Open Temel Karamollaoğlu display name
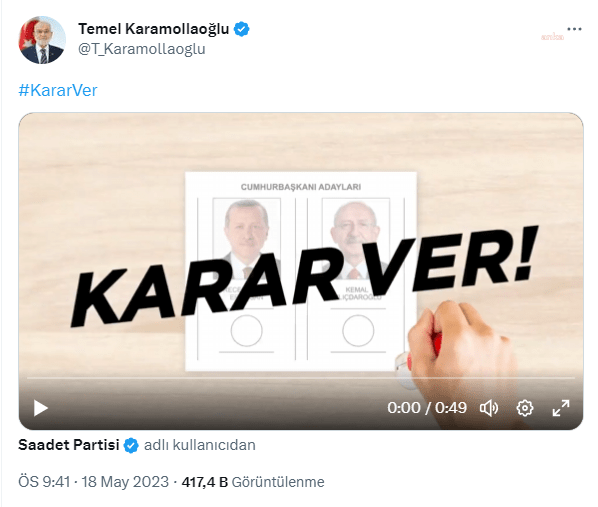Viewport: 598px width, 507px height. pyautogui.click(x=153, y=29)
